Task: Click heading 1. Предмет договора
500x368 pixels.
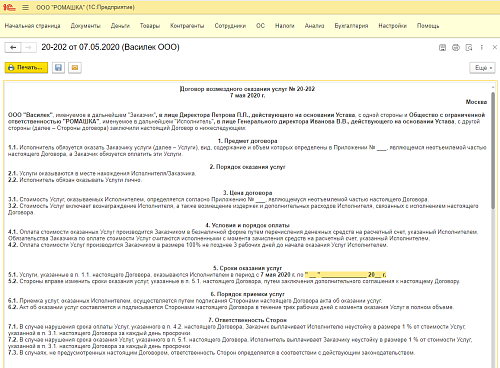Action: pos(247,141)
